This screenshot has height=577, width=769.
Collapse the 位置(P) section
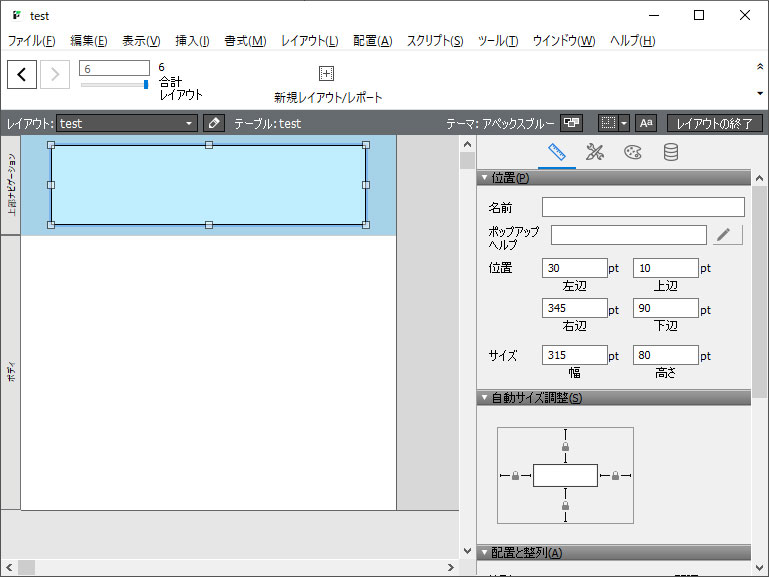point(484,177)
